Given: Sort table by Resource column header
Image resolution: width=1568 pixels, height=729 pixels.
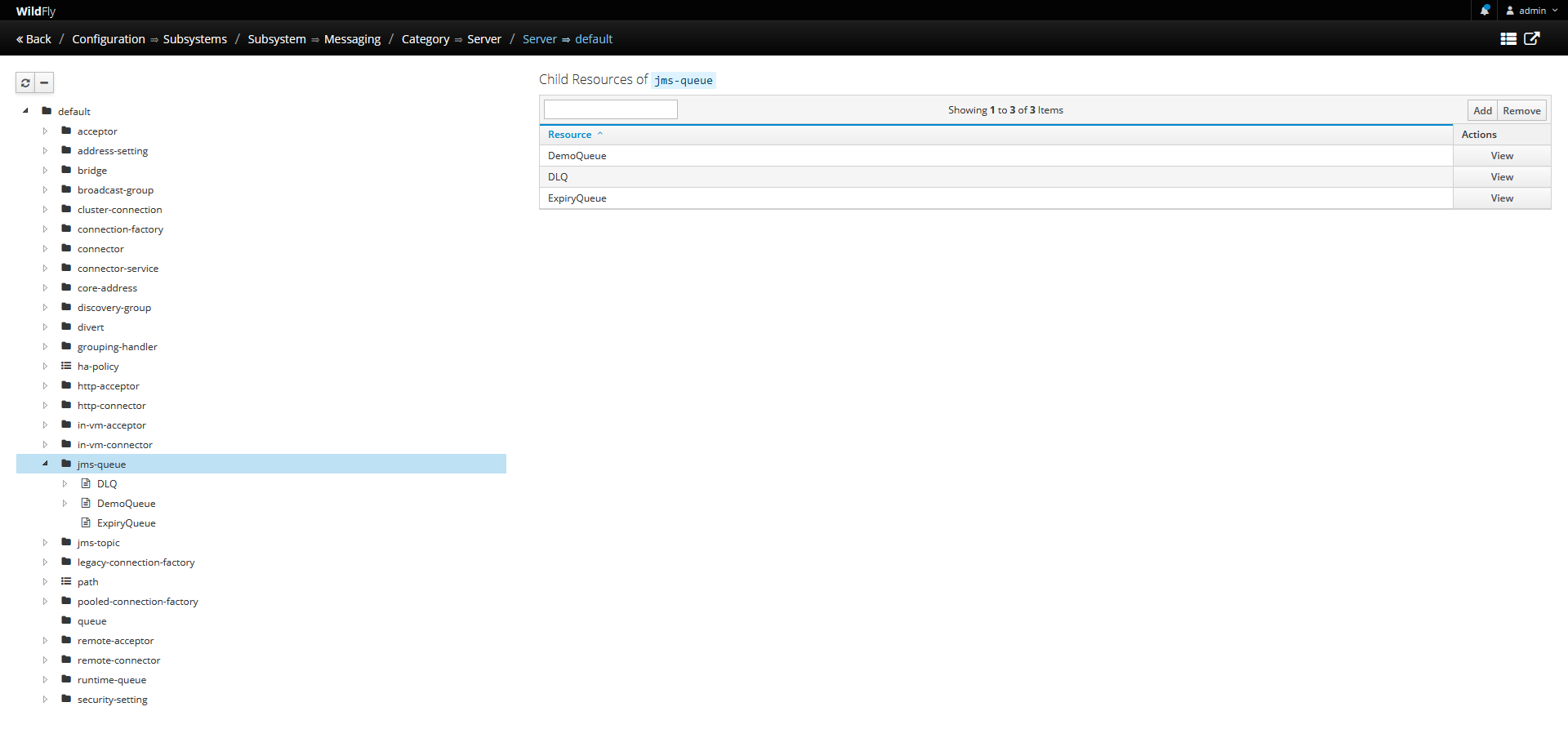Looking at the screenshot, I should click(x=570, y=135).
